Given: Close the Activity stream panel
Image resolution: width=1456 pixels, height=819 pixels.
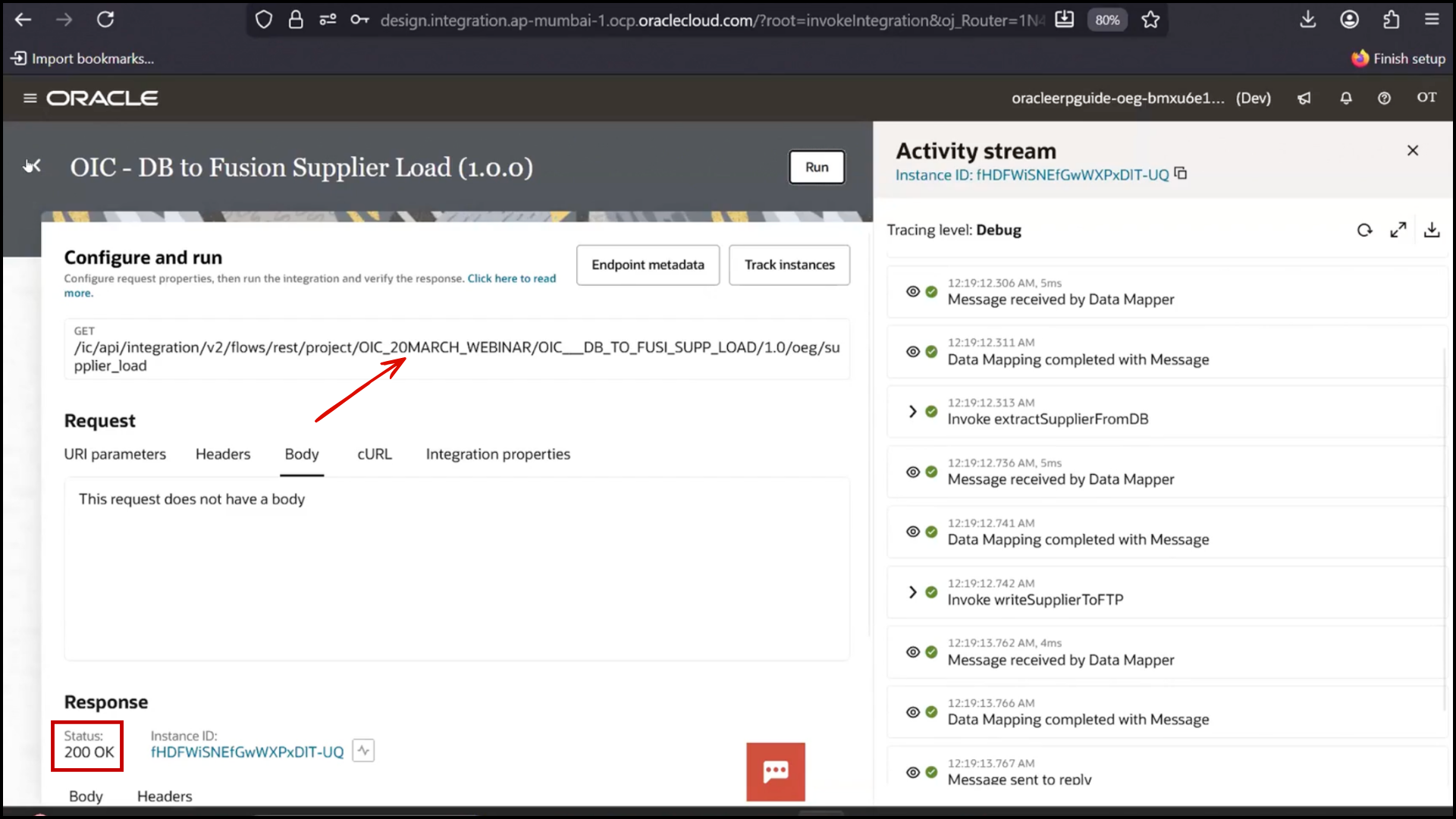Looking at the screenshot, I should click(x=1413, y=150).
